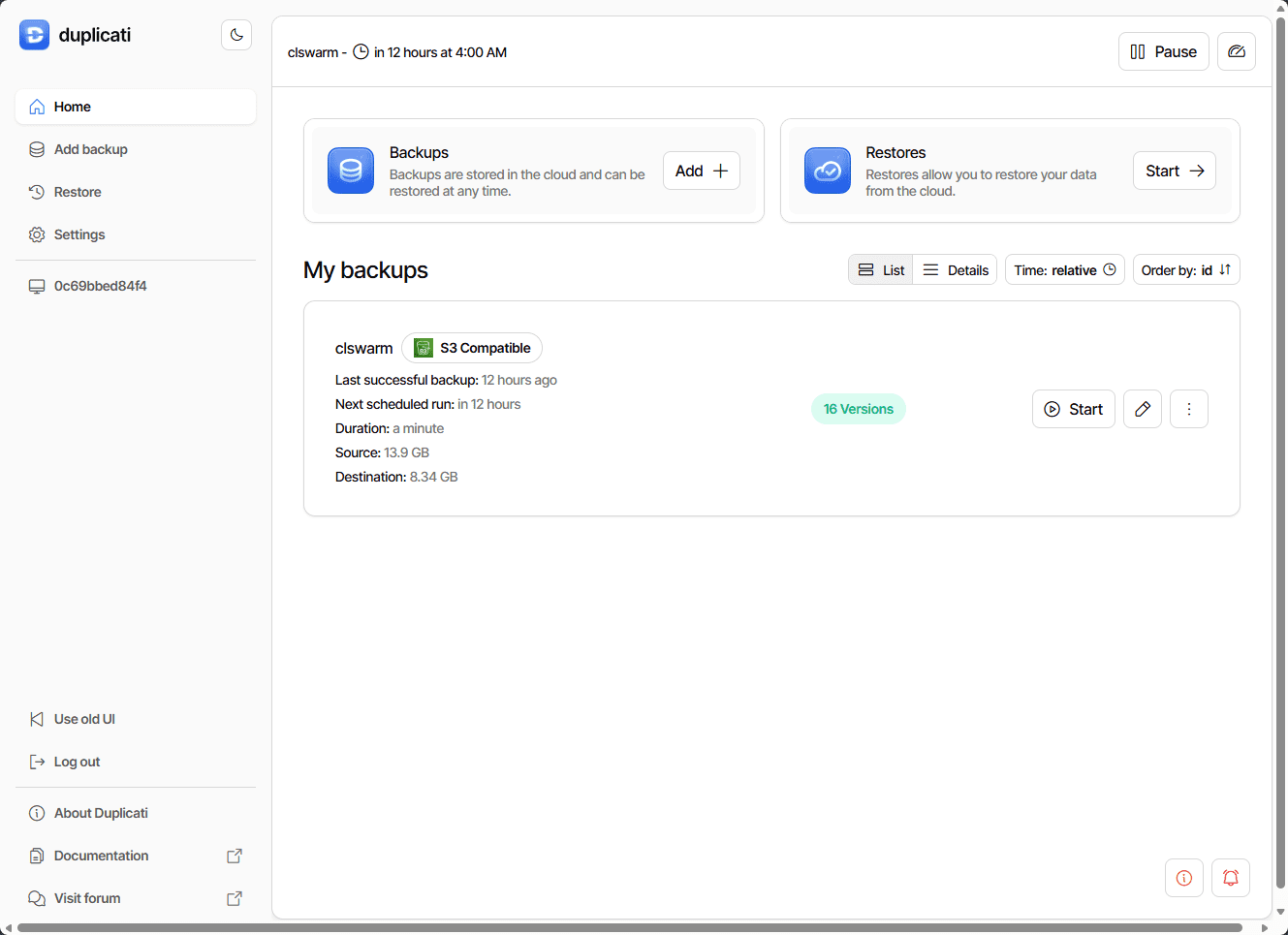Click the horizontal scrollbar
Image resolution: width=1288 pixels, height=935 pixels.
click(630, 927)
